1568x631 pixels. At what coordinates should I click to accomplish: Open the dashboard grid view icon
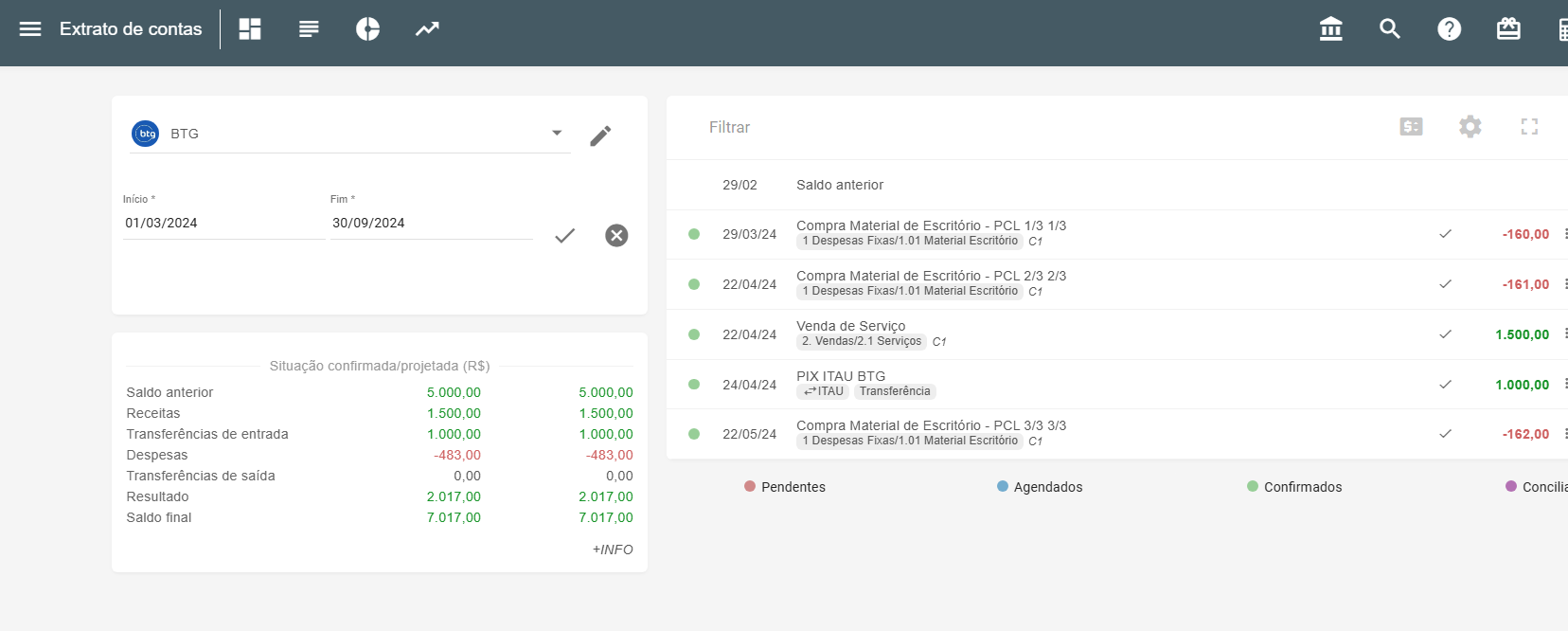click(x=250, y=29)
